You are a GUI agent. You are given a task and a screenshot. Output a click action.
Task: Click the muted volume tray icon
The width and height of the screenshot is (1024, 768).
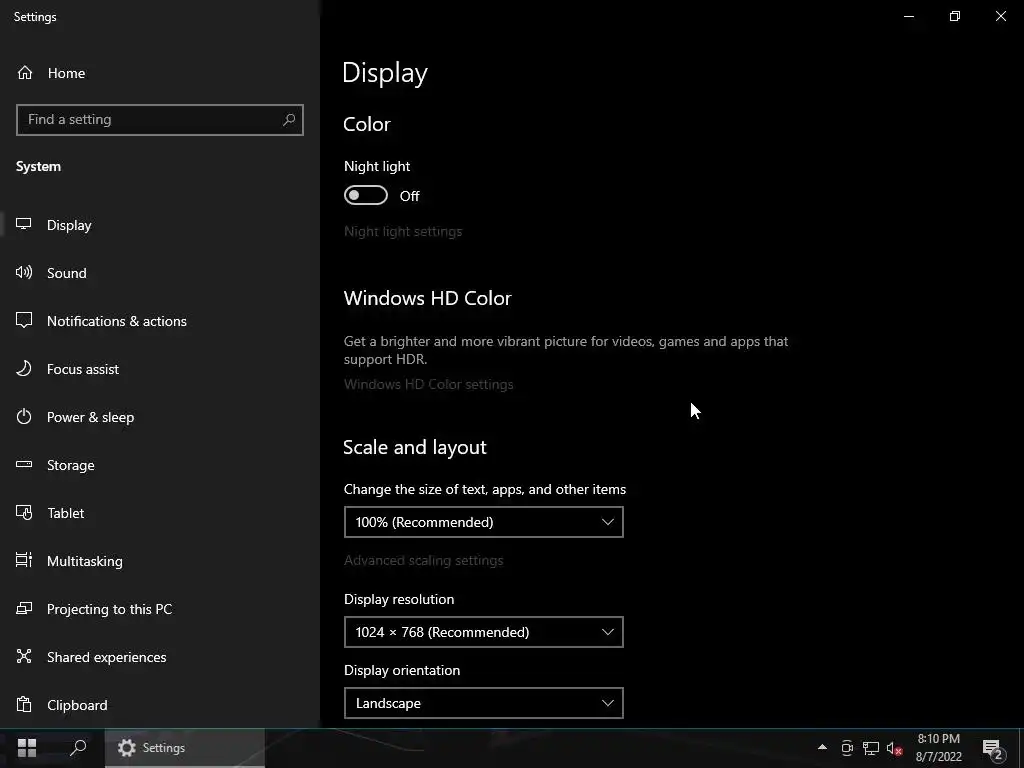tap(895, 748)
